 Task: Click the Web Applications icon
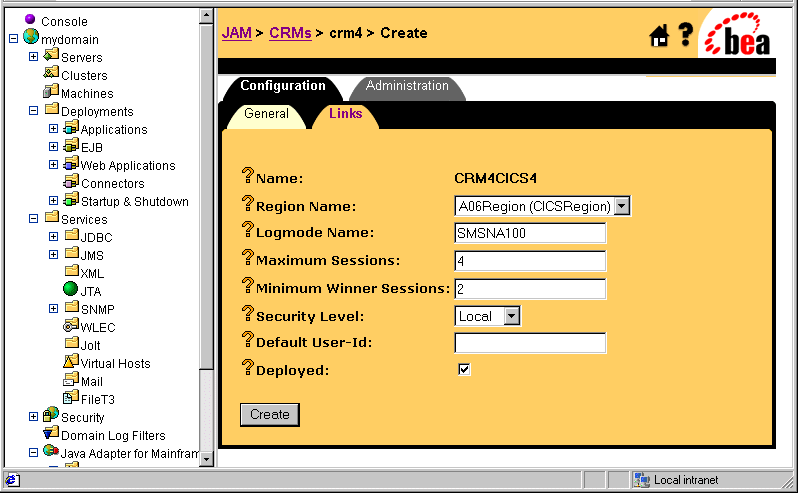click(71, 163)
